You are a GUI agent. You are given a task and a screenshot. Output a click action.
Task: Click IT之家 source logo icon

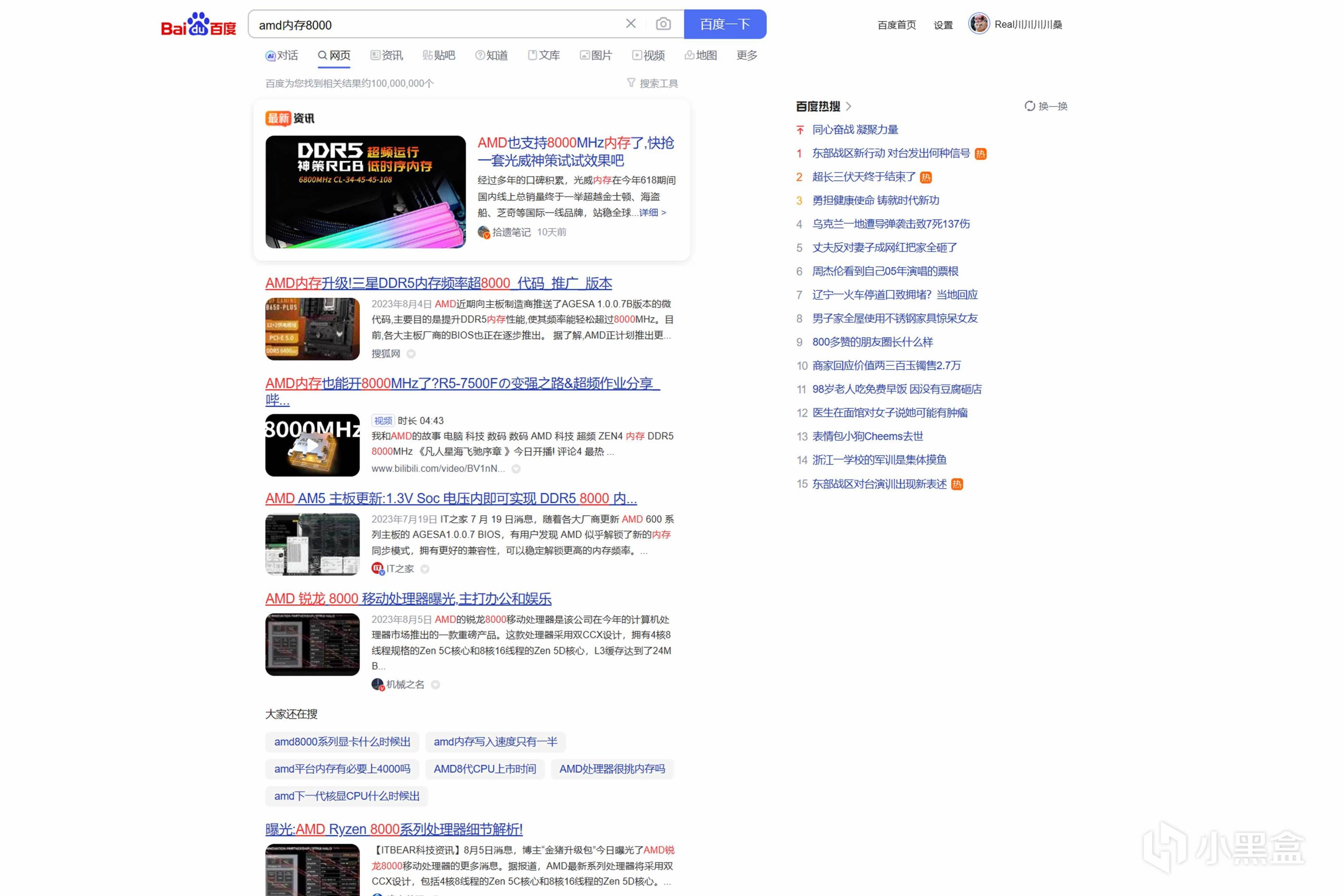coord(378,569)
